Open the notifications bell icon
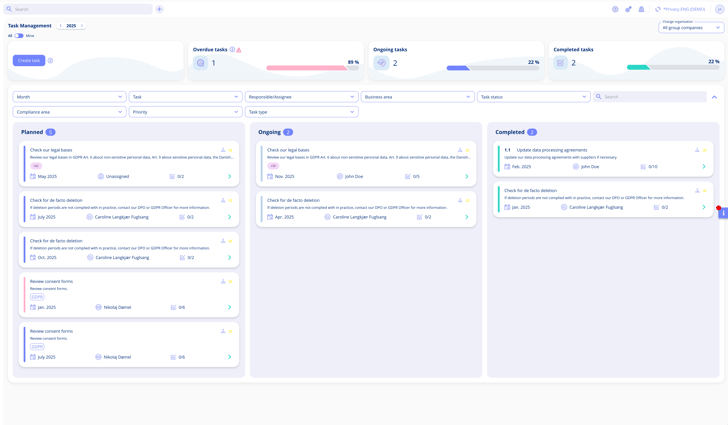Viewport: 728px width, 425px height. tap(641, 9)
